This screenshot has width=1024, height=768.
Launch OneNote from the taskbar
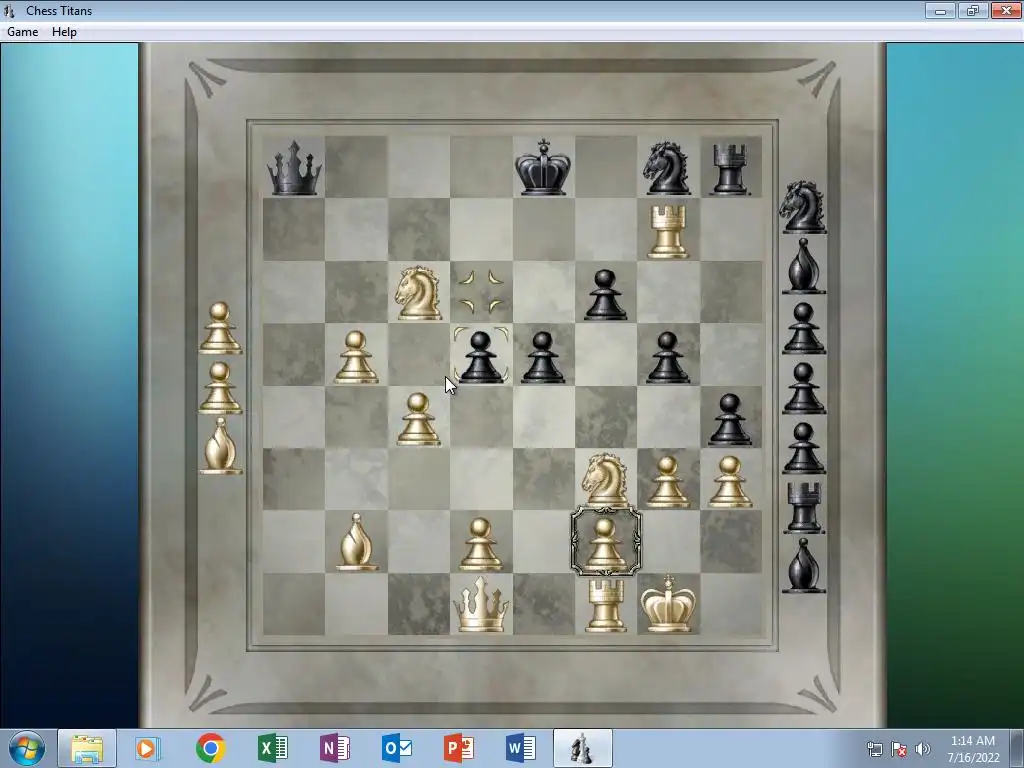tap(334, 748)
